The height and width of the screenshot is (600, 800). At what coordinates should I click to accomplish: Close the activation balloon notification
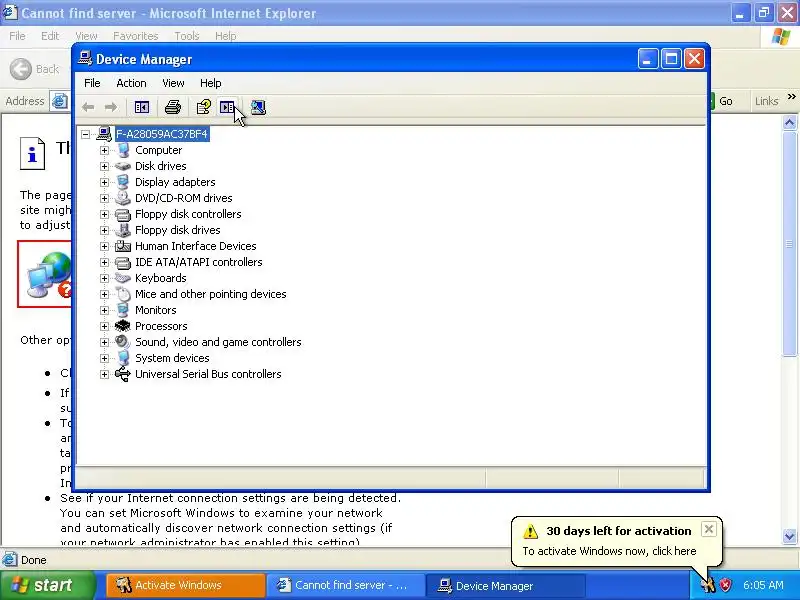pyautogui.click(x=709, y=530)
